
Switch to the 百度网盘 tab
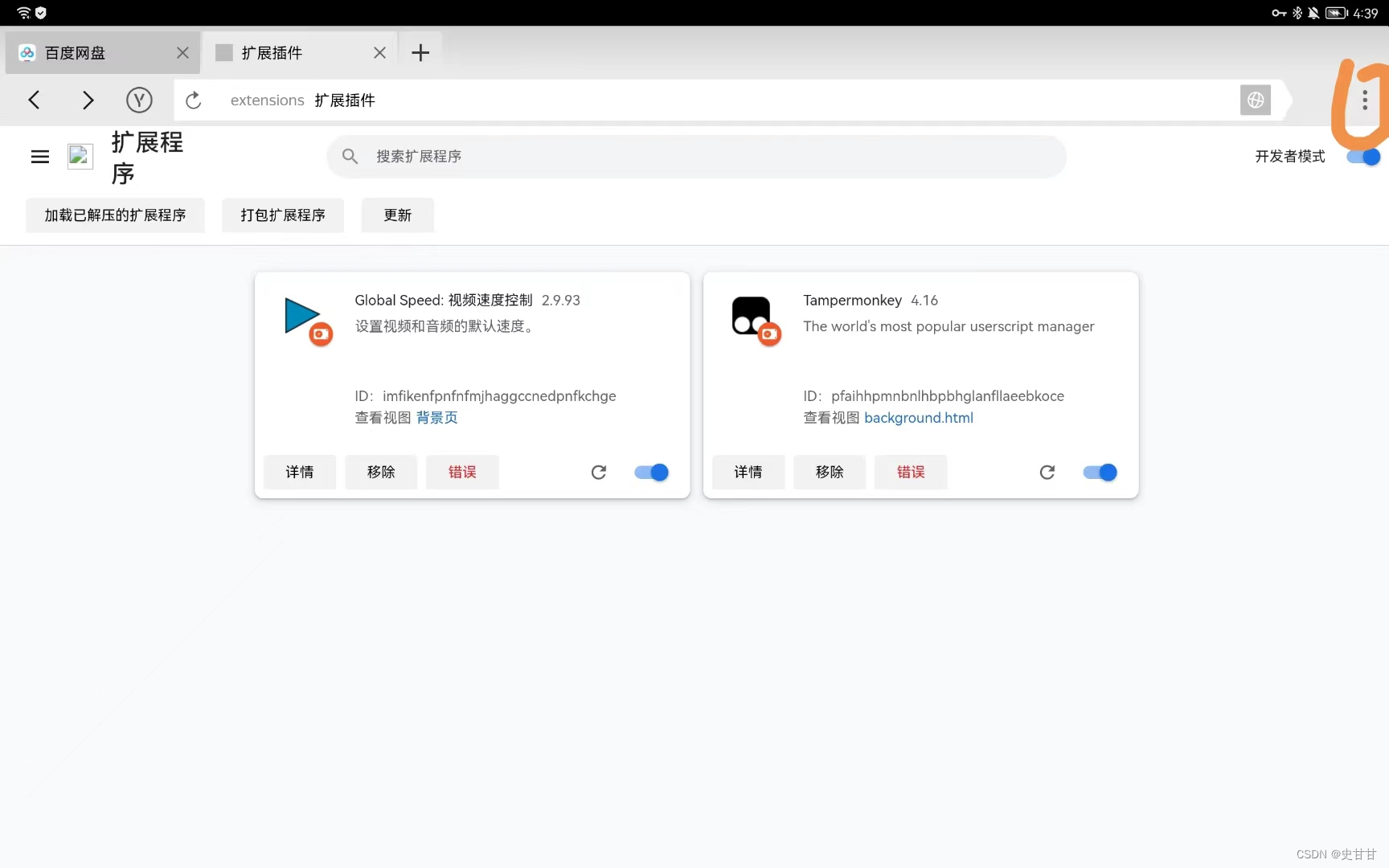point(102,53)
